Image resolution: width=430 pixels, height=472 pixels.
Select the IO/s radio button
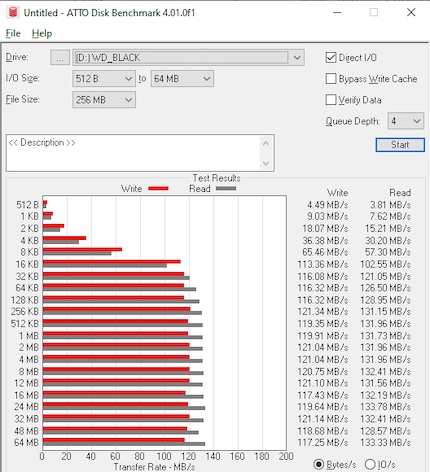click(370, 464)
